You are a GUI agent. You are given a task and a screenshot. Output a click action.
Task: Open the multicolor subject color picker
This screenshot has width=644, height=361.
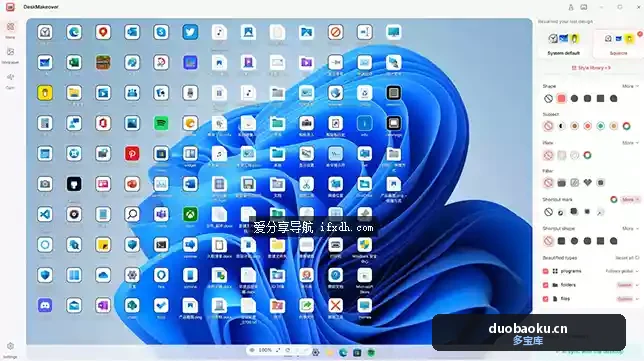coord(626,126)
